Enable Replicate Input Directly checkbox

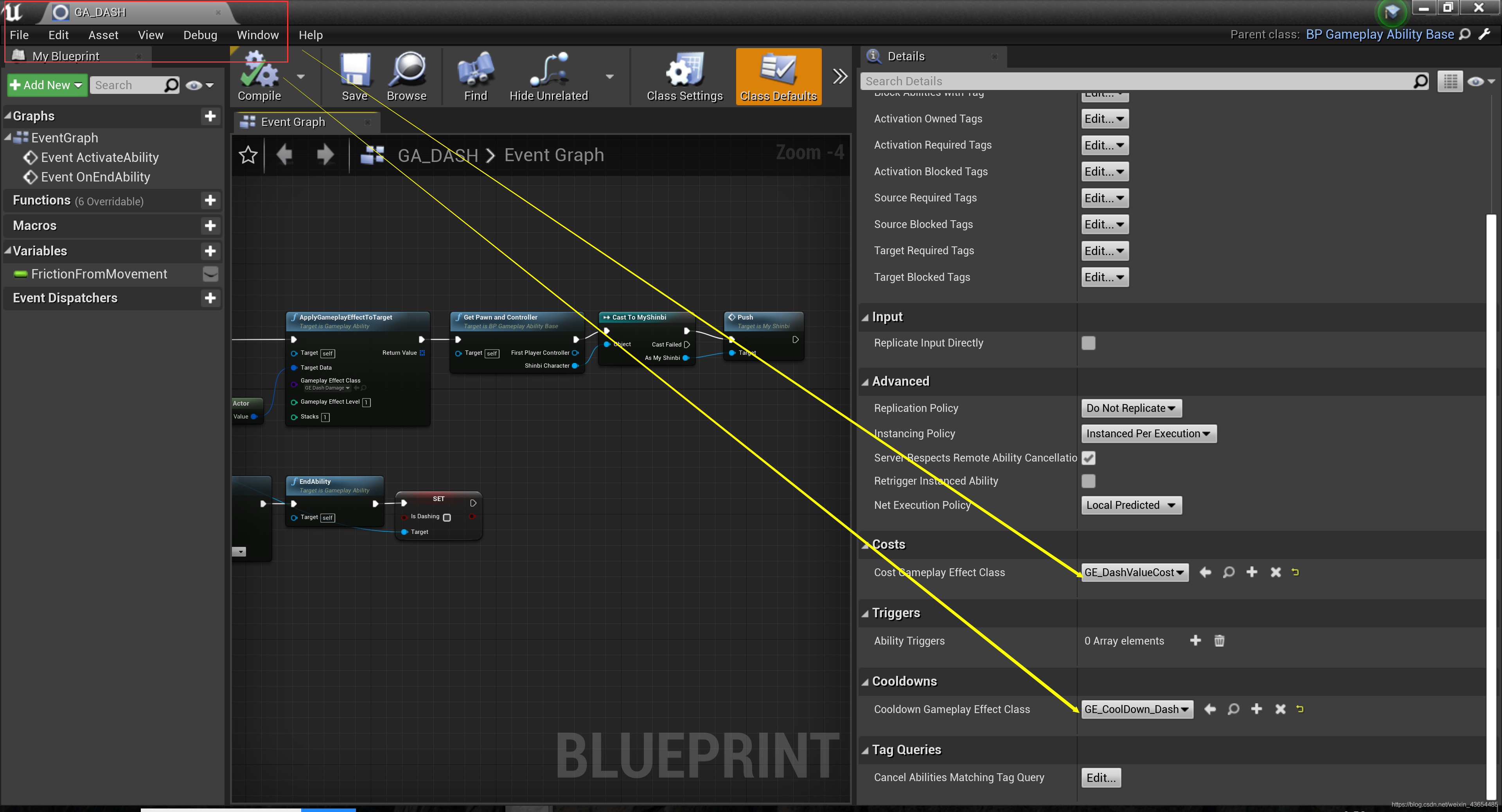(1088, 343)
